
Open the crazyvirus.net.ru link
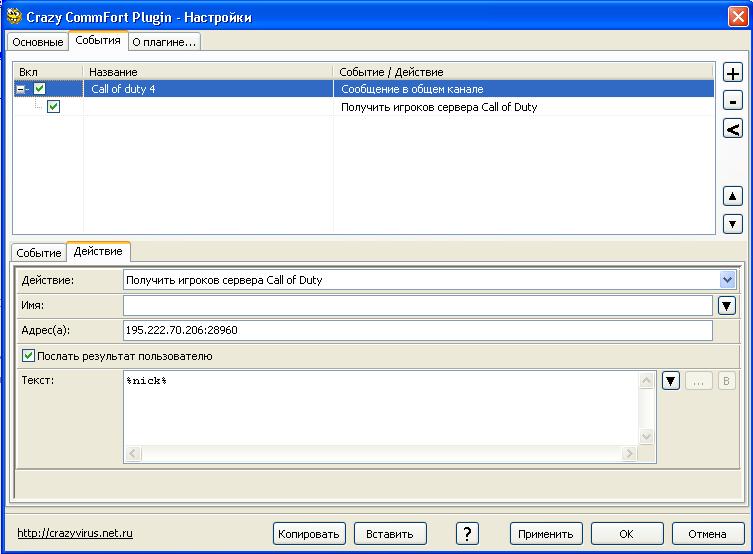coord(75,533)
